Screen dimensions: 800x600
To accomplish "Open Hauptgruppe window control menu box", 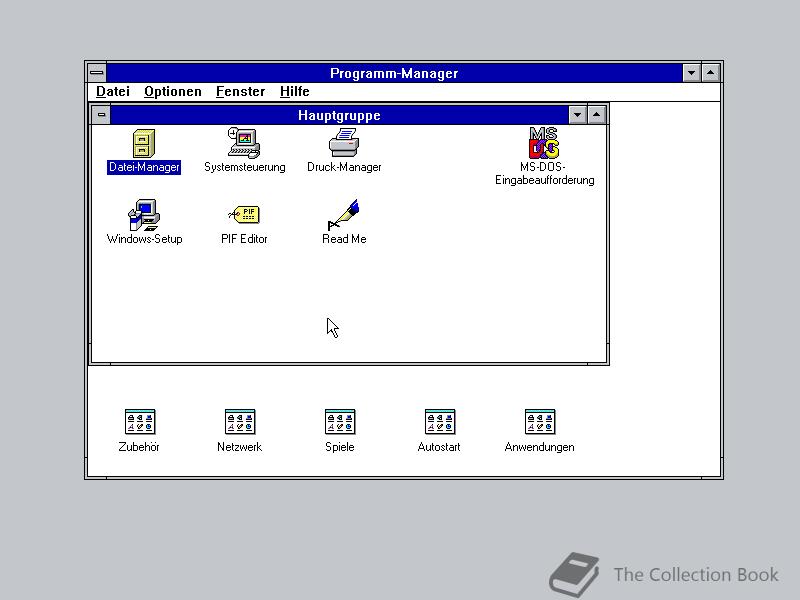I will [x=101, y=115].
